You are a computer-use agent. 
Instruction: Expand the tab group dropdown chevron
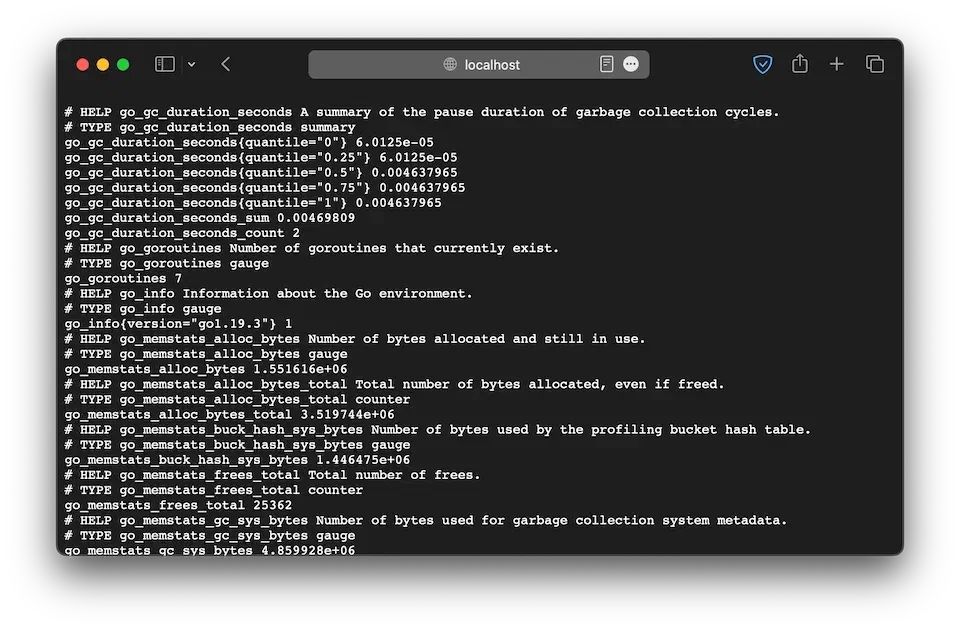tap(191, 65)
